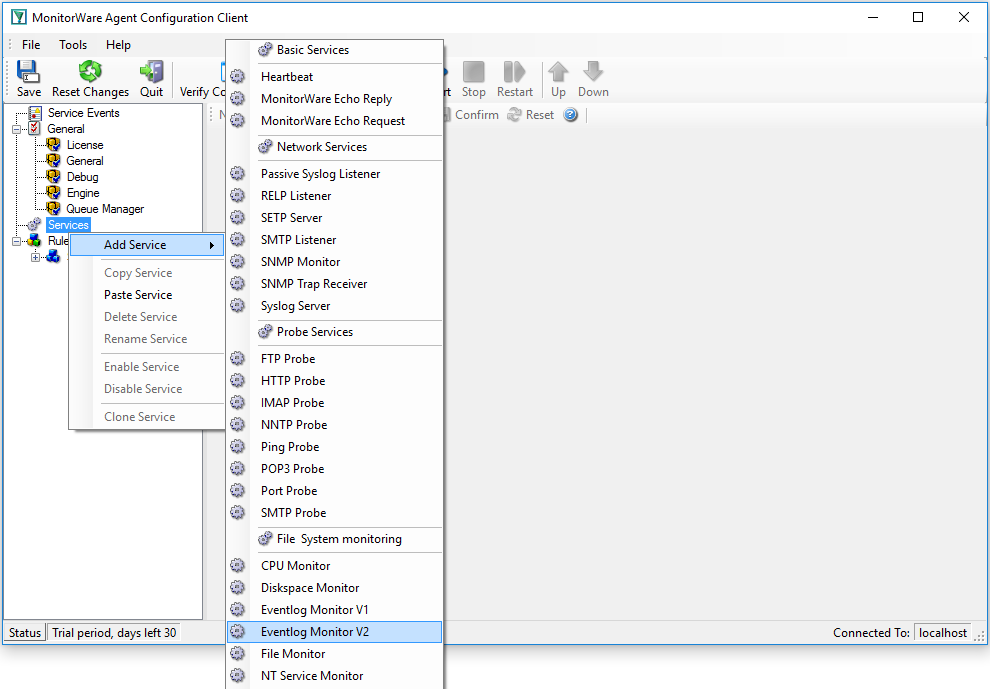The image size is (990, 689).
Task: Add a POP3 Probe service
Action: 335,469
